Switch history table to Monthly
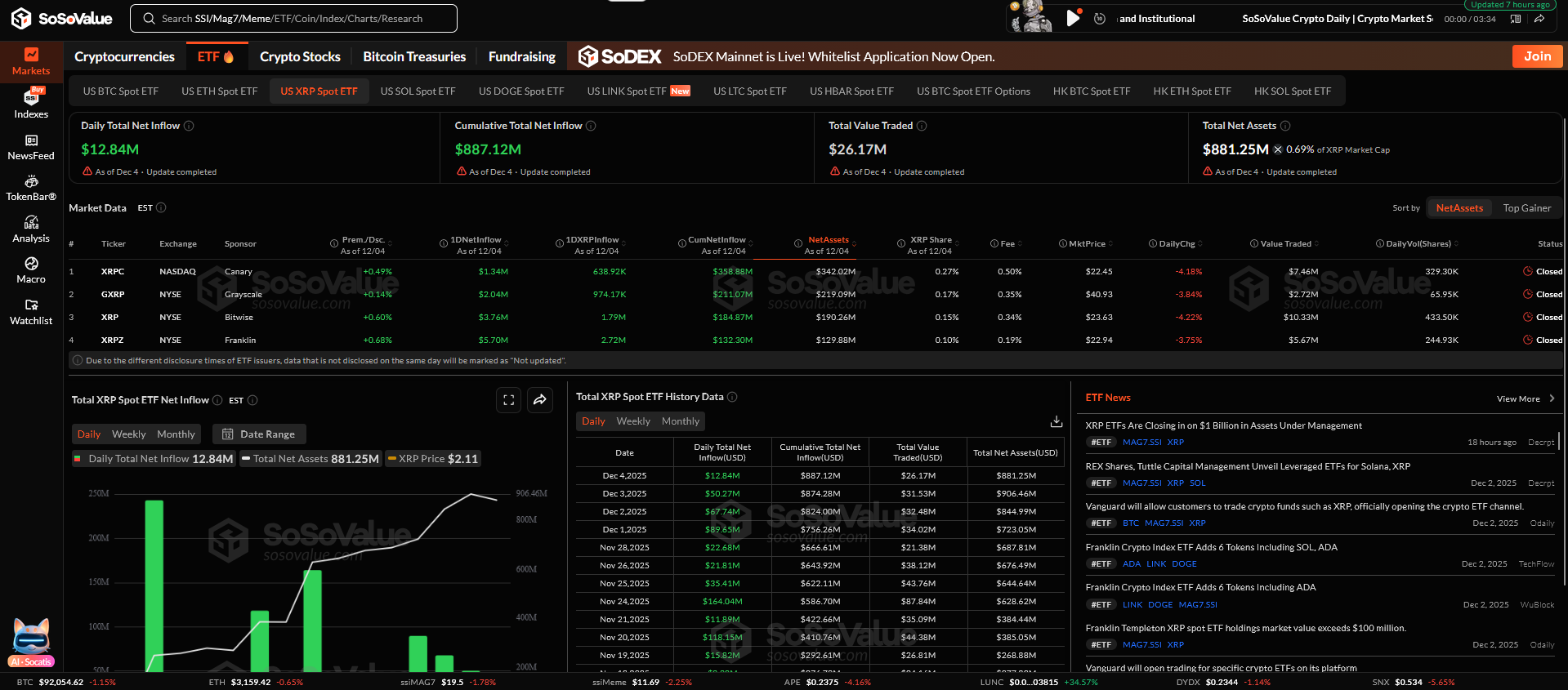The image size is (1568, 690). tap(681, 421)
